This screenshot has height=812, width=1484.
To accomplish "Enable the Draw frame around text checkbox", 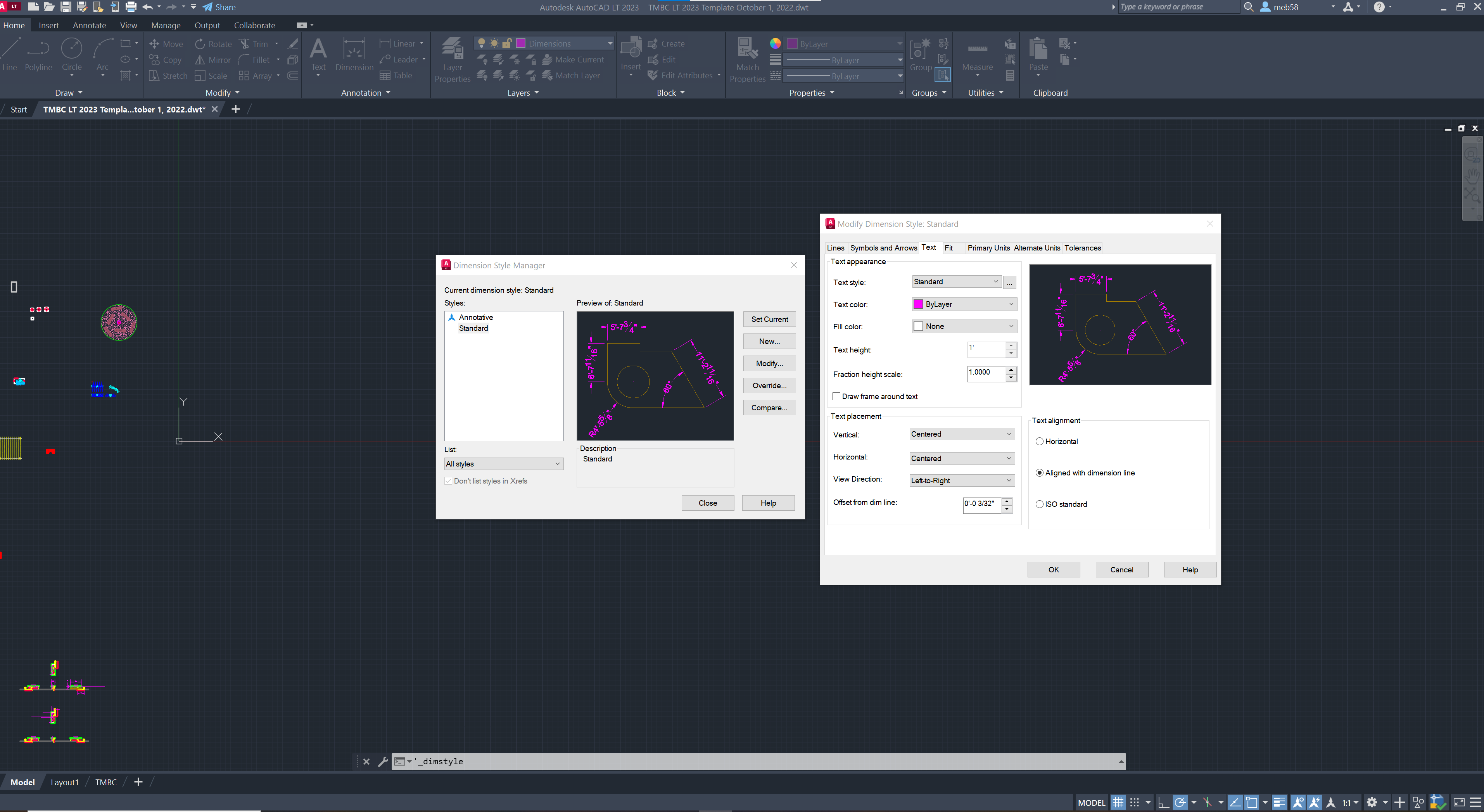I will coord(836,396).
